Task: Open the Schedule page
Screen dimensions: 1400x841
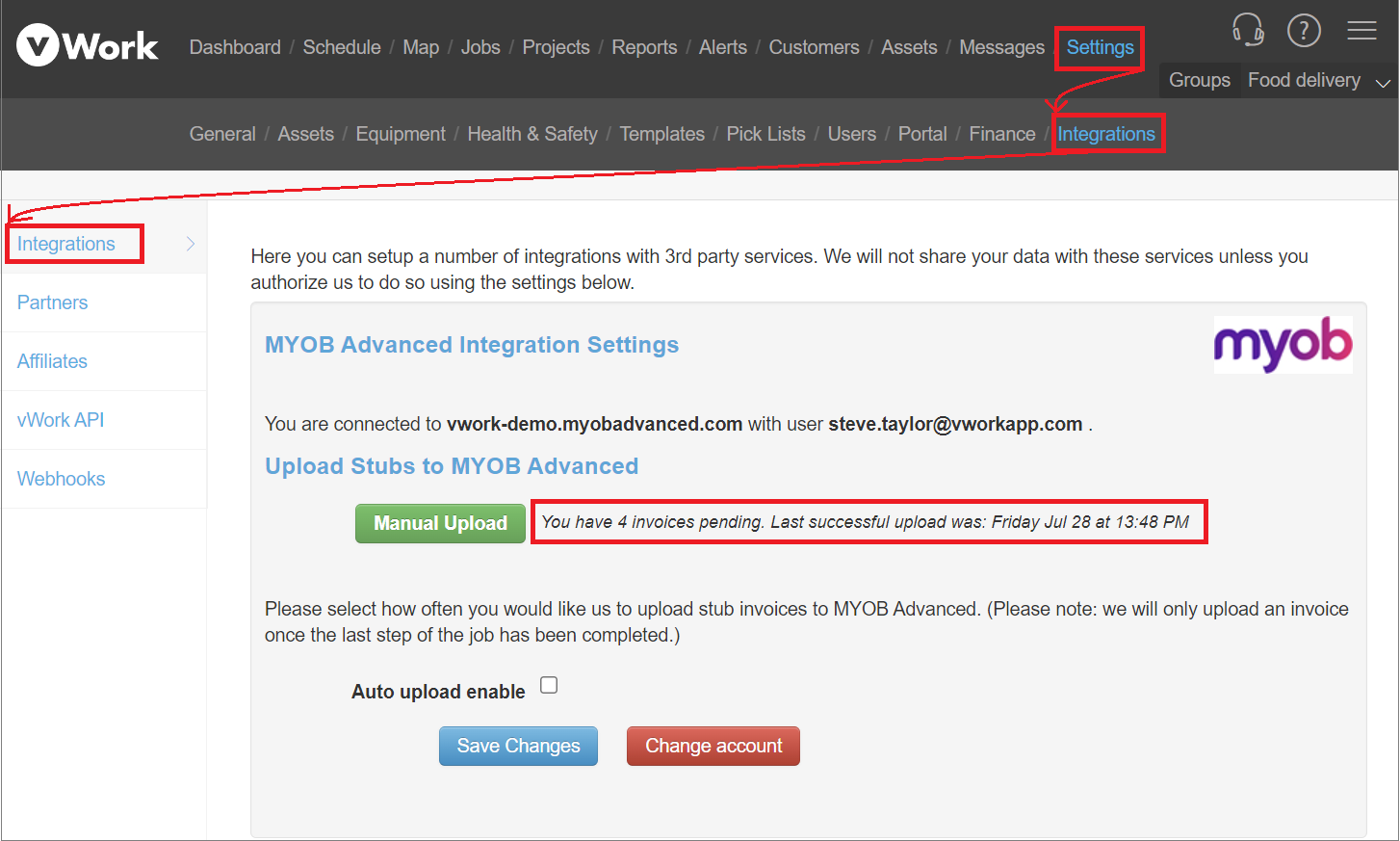Action: (x=342, y=47)
